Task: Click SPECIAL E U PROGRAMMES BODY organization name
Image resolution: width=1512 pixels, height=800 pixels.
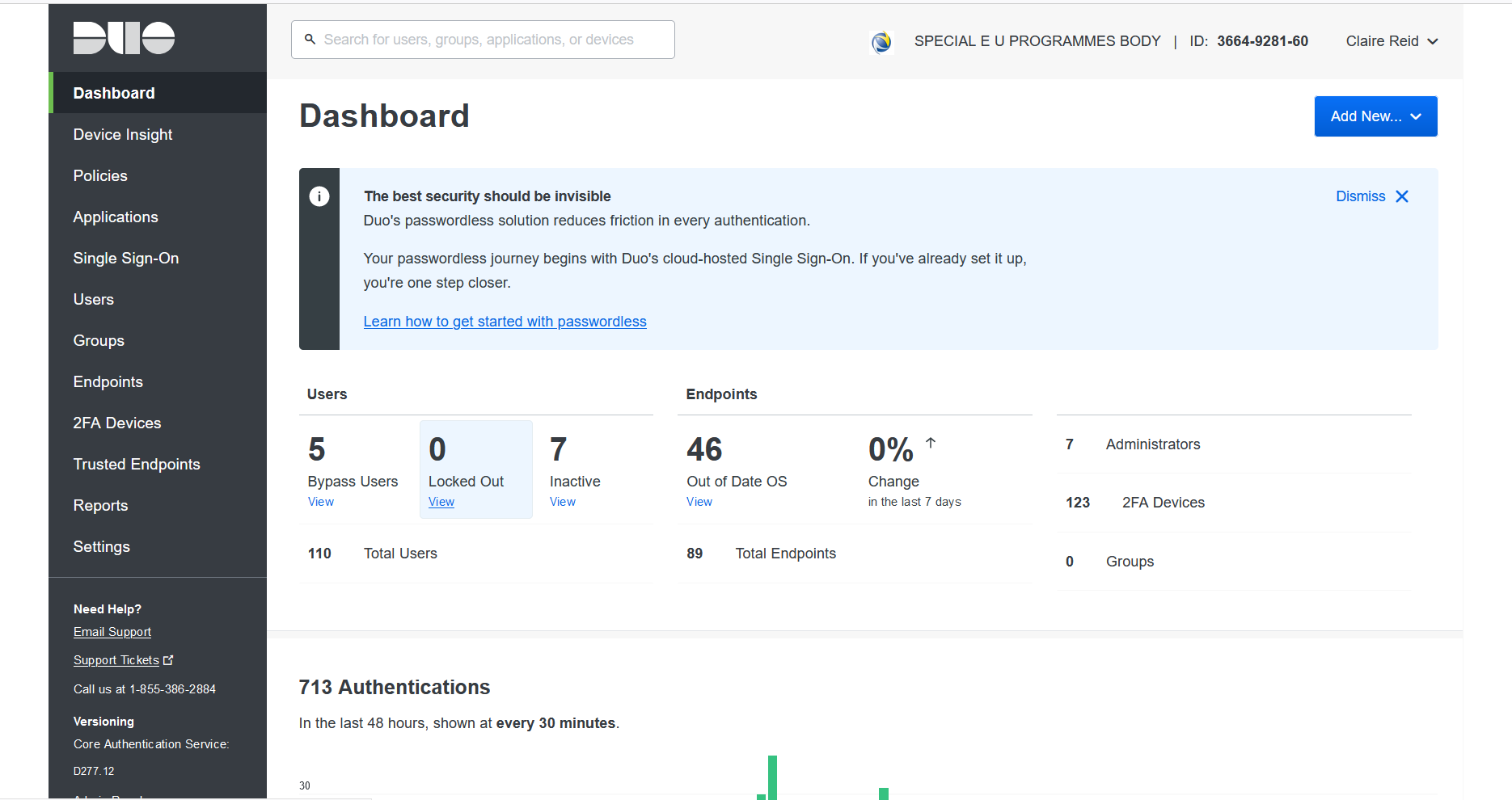Action: [1037, 41]
